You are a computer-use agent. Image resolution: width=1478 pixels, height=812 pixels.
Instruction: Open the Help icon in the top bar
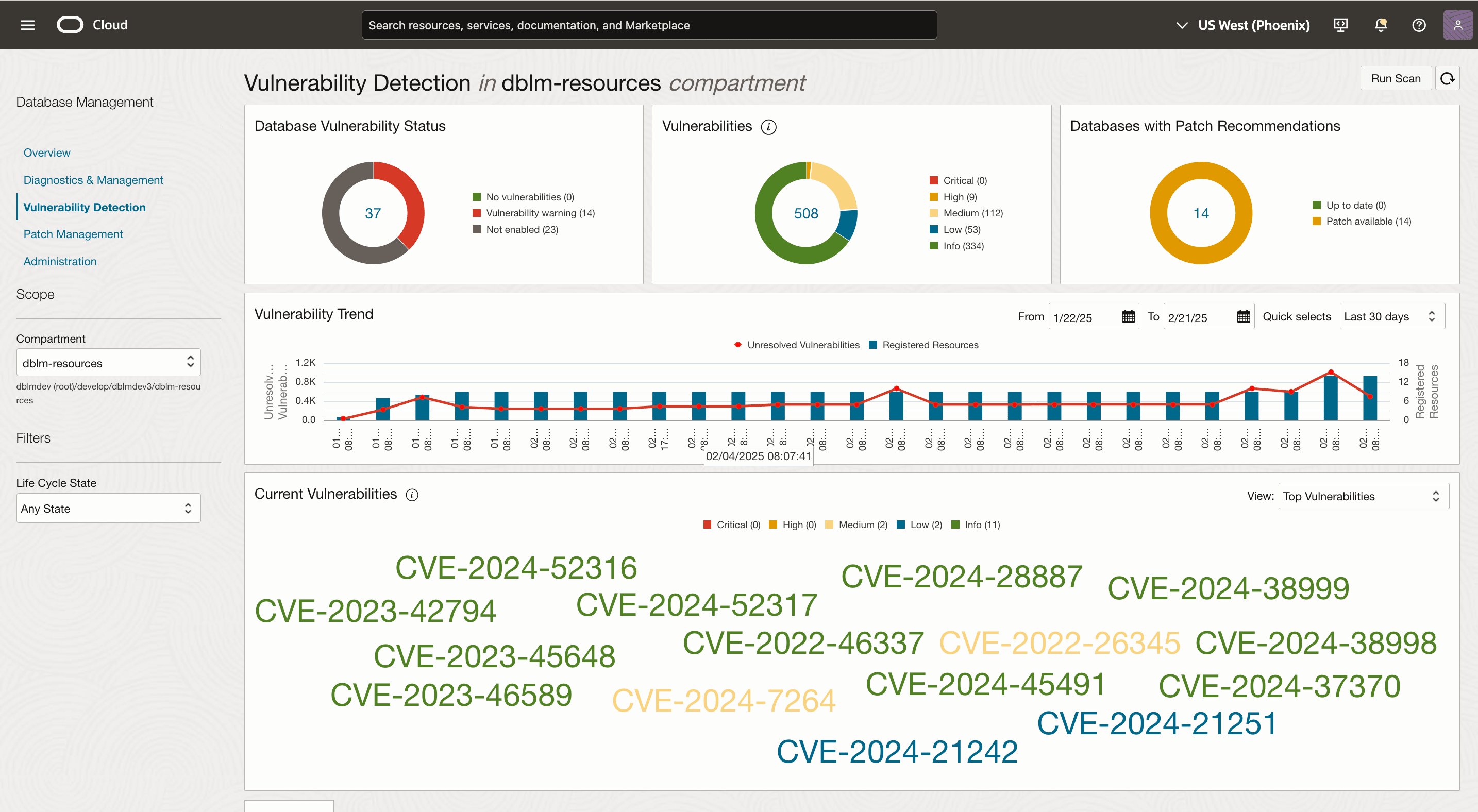click(1418, 25)
